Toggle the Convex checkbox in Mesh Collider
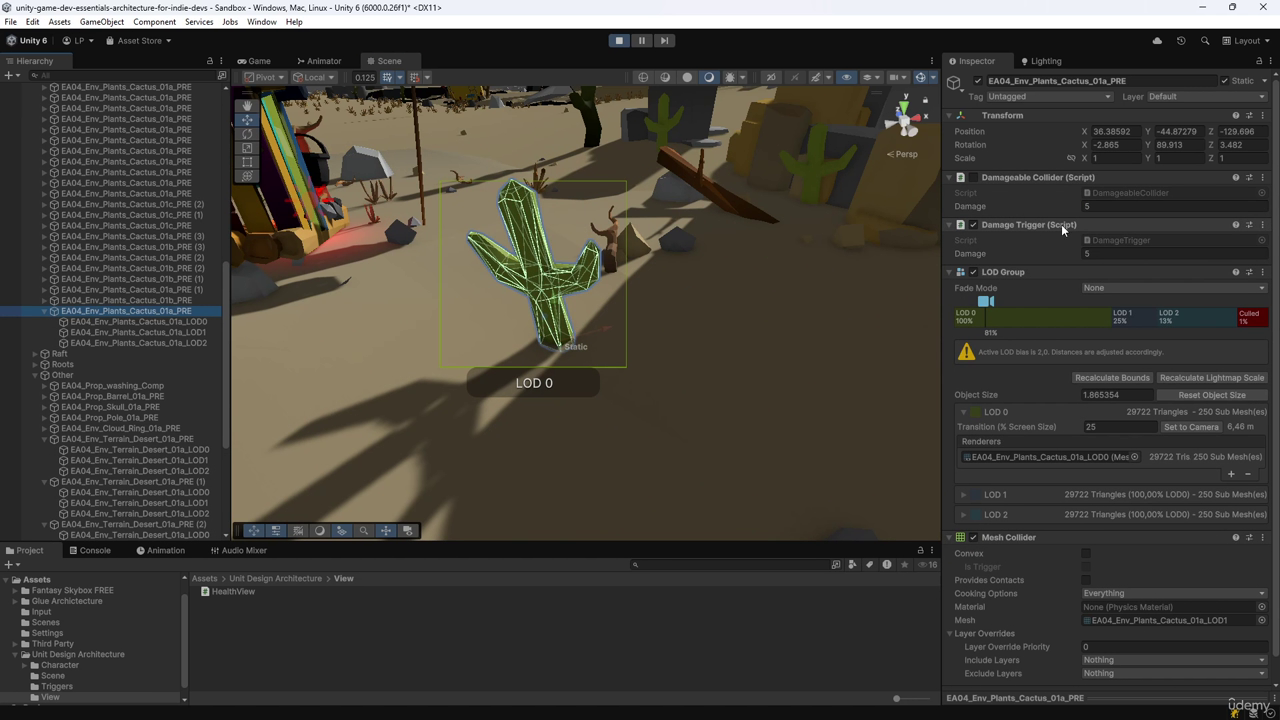This screenshot has width=1280, height=720. click(1086, 553)
